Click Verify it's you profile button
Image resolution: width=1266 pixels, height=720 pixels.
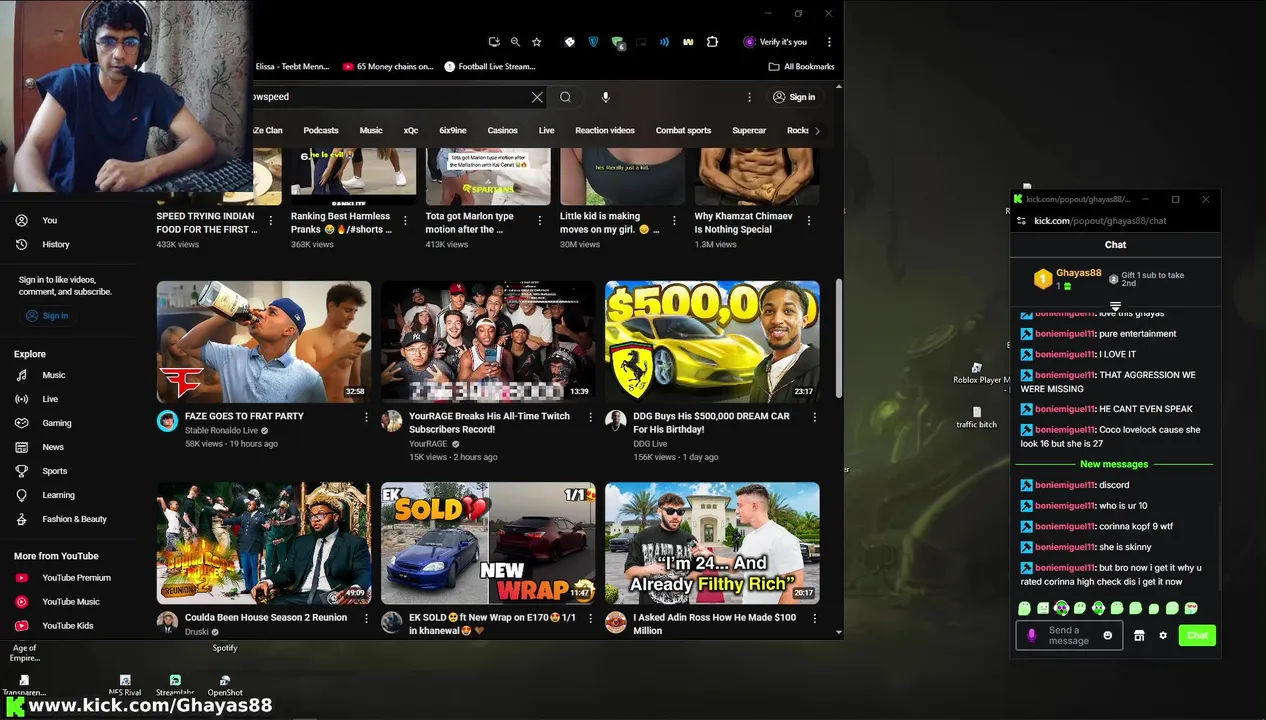775,42
